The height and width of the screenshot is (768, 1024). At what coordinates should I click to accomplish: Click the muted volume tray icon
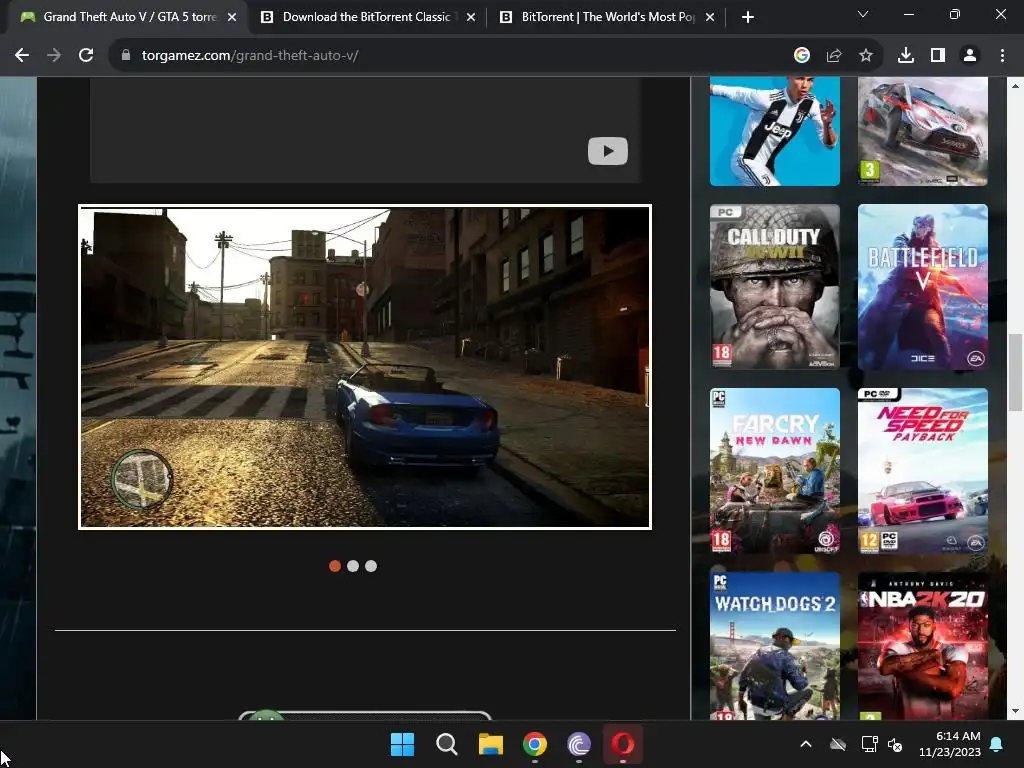895,744
